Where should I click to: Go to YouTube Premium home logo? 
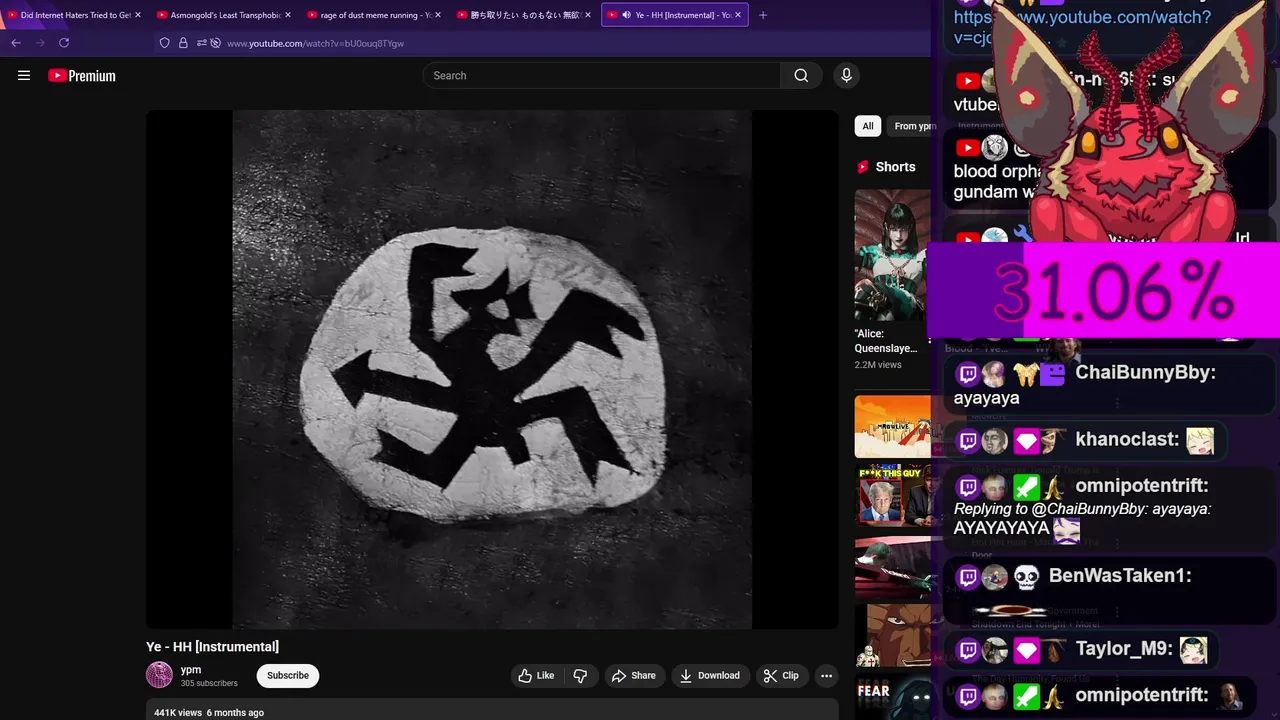point(82,76)
